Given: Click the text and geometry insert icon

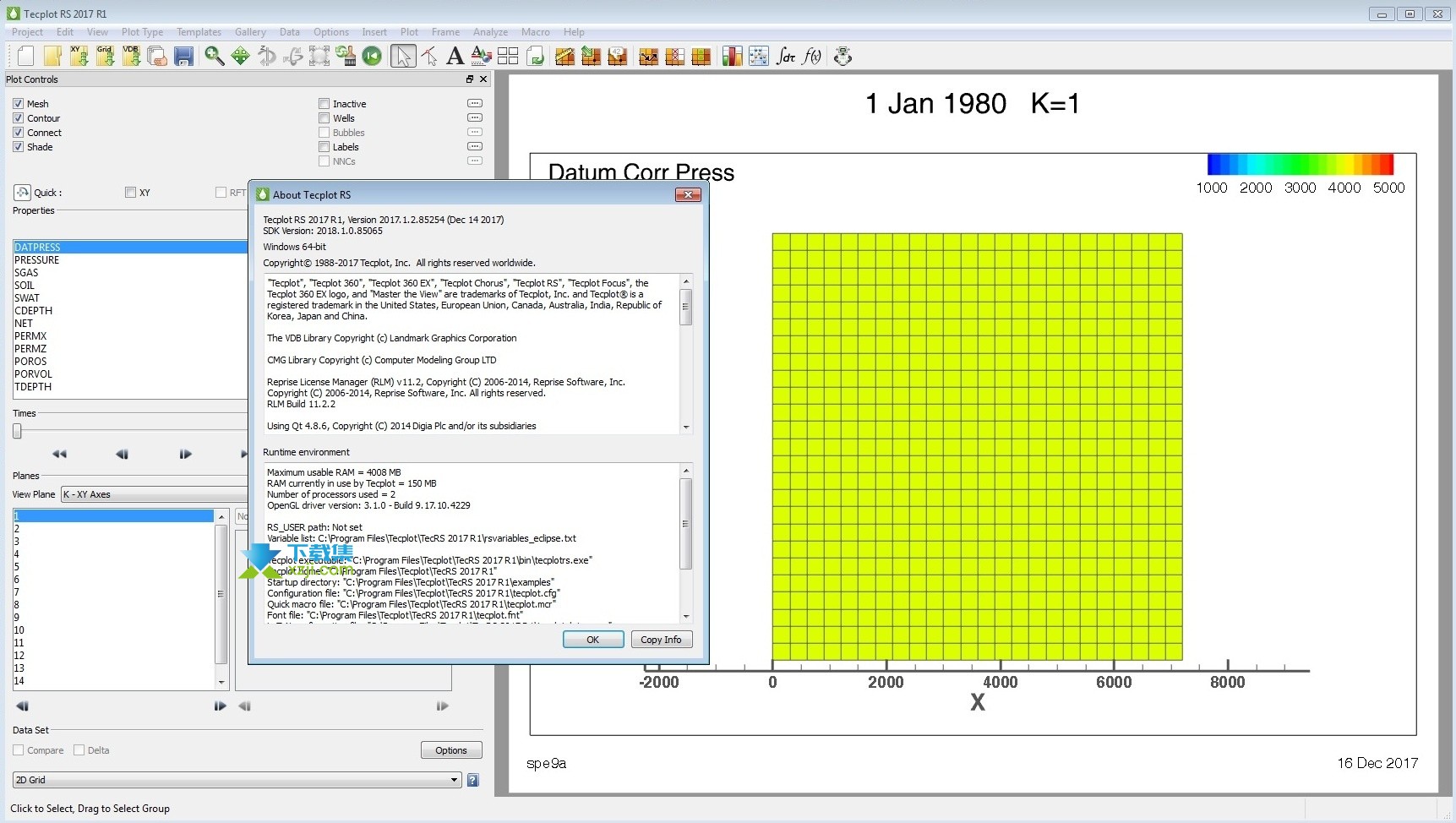Looking at the screenshot, I should click(x=481, y=57).
